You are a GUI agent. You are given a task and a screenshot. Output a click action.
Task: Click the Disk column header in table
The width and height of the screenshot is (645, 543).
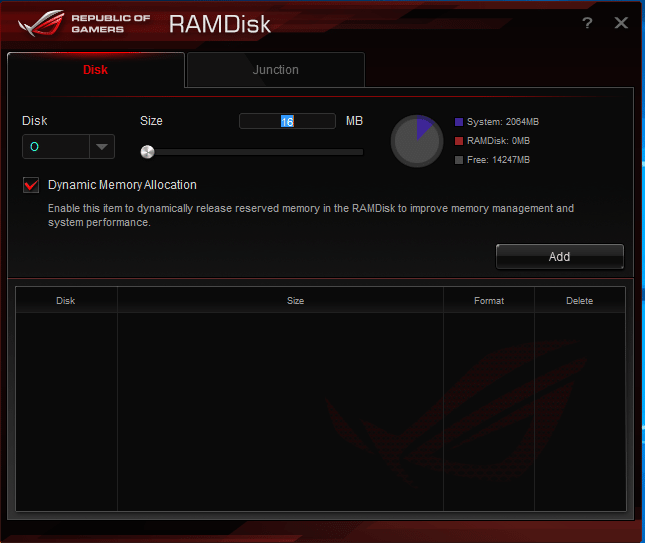[x=66, y=301]
